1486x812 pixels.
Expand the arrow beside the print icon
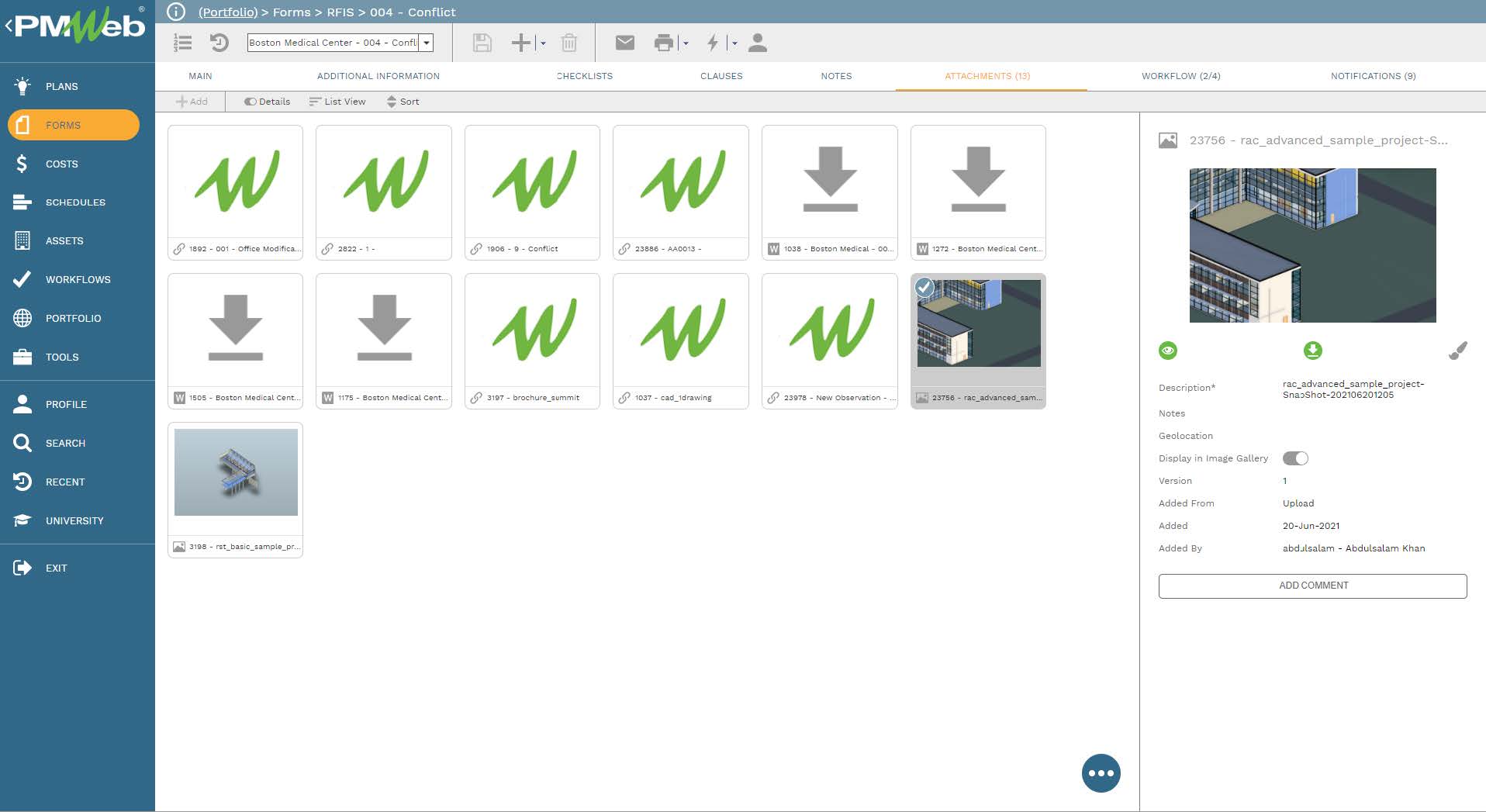tap(686, 43)
